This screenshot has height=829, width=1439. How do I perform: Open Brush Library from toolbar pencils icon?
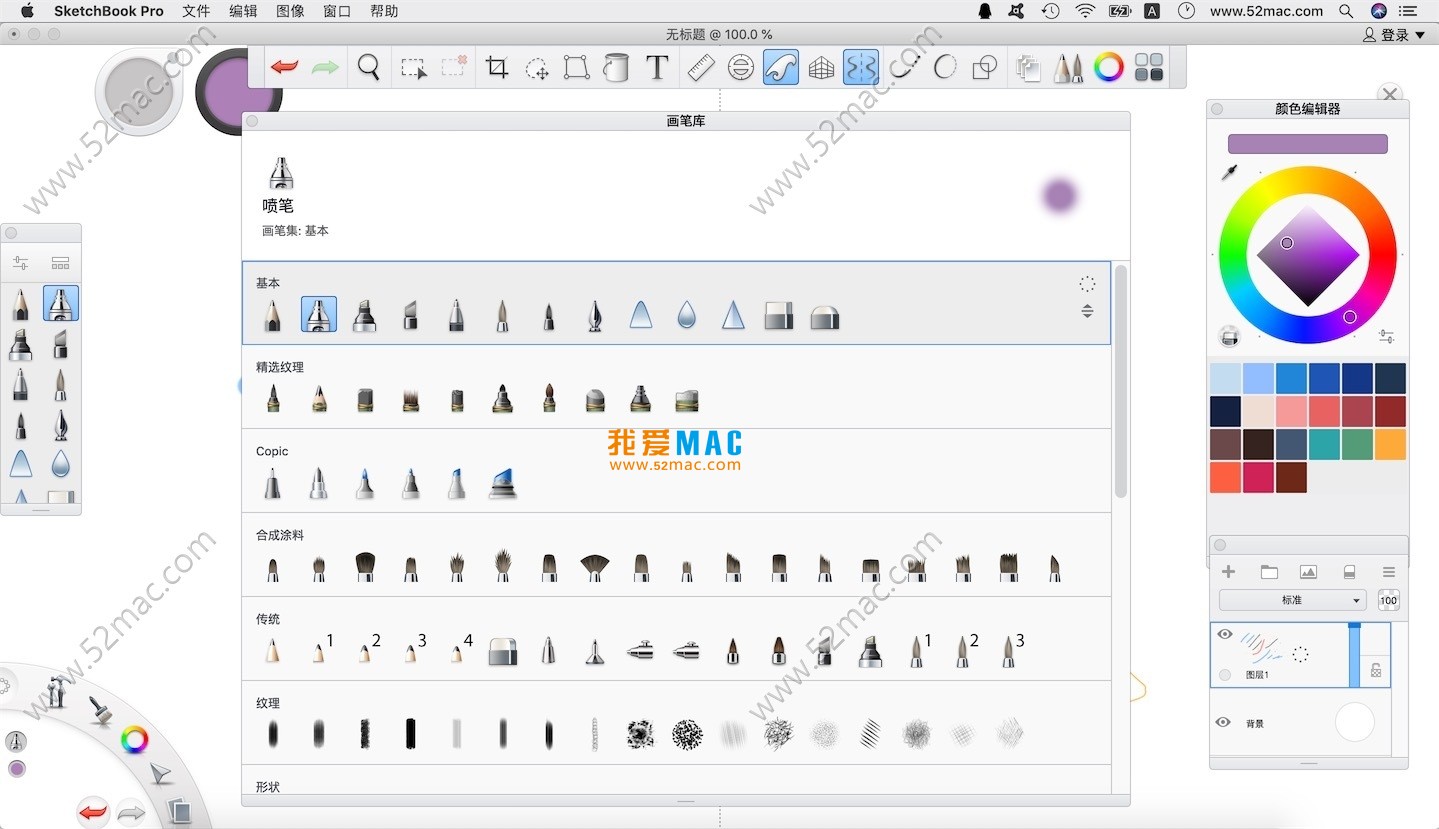pyautogui.click(x=1068, y=67)
